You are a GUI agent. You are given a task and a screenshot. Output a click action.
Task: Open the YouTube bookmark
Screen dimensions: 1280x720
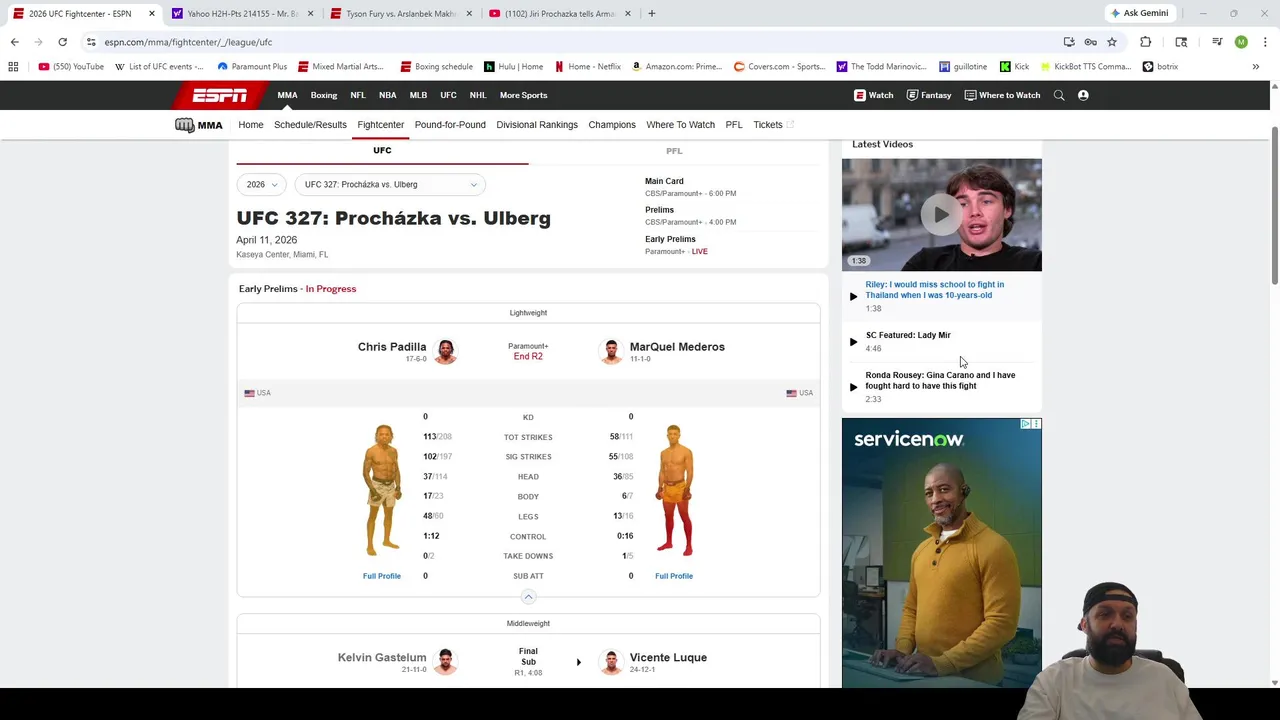(x=71, y=66)
